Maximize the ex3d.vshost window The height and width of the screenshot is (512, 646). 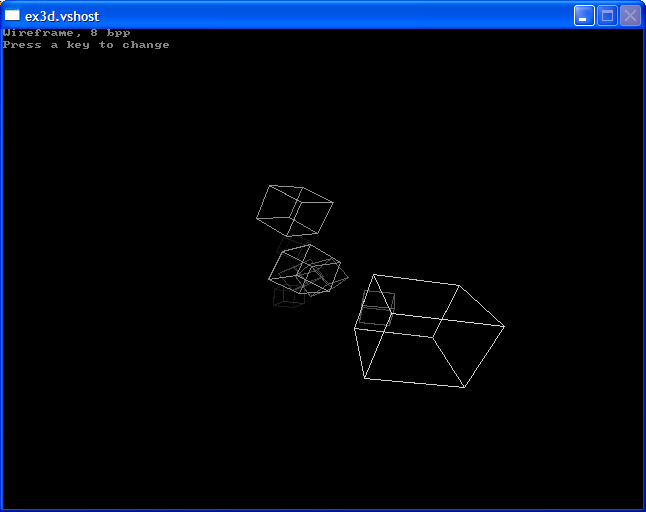pos(607,15)
